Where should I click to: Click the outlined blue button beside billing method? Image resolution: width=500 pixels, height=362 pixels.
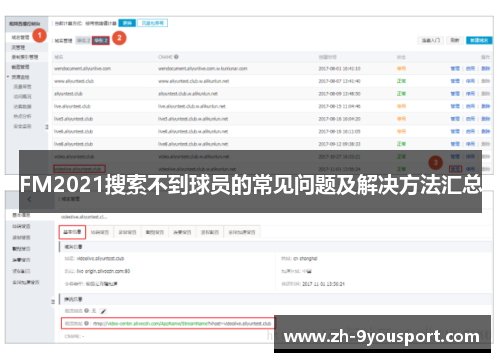(152, 23)
